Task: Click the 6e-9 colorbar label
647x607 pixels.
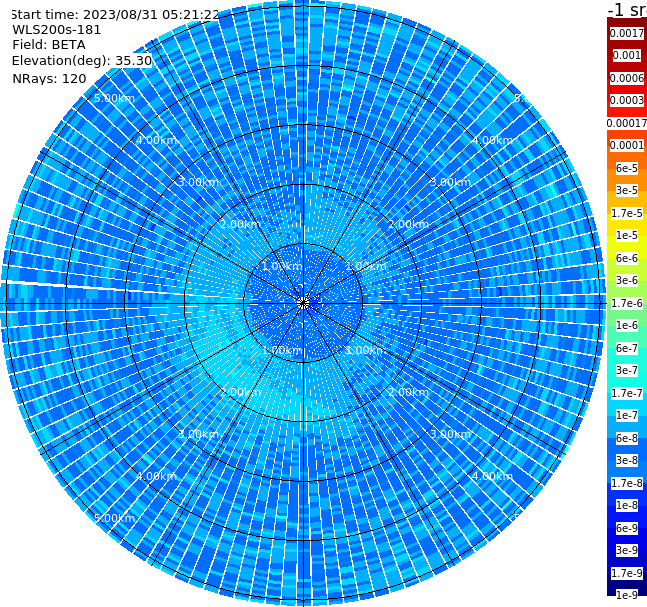Action: tap(627, 528)
